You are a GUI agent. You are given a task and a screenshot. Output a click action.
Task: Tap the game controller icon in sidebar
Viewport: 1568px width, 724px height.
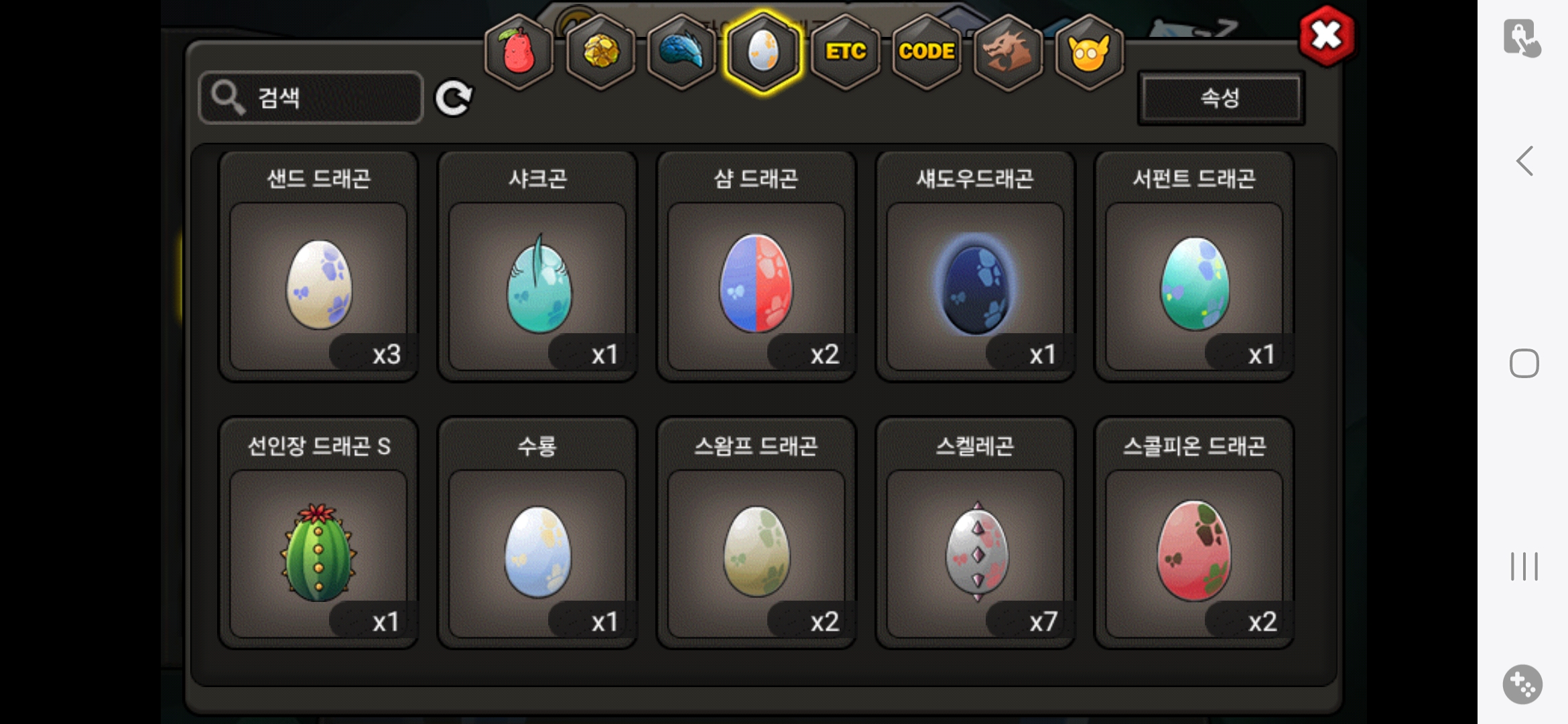pos(1522,684)
